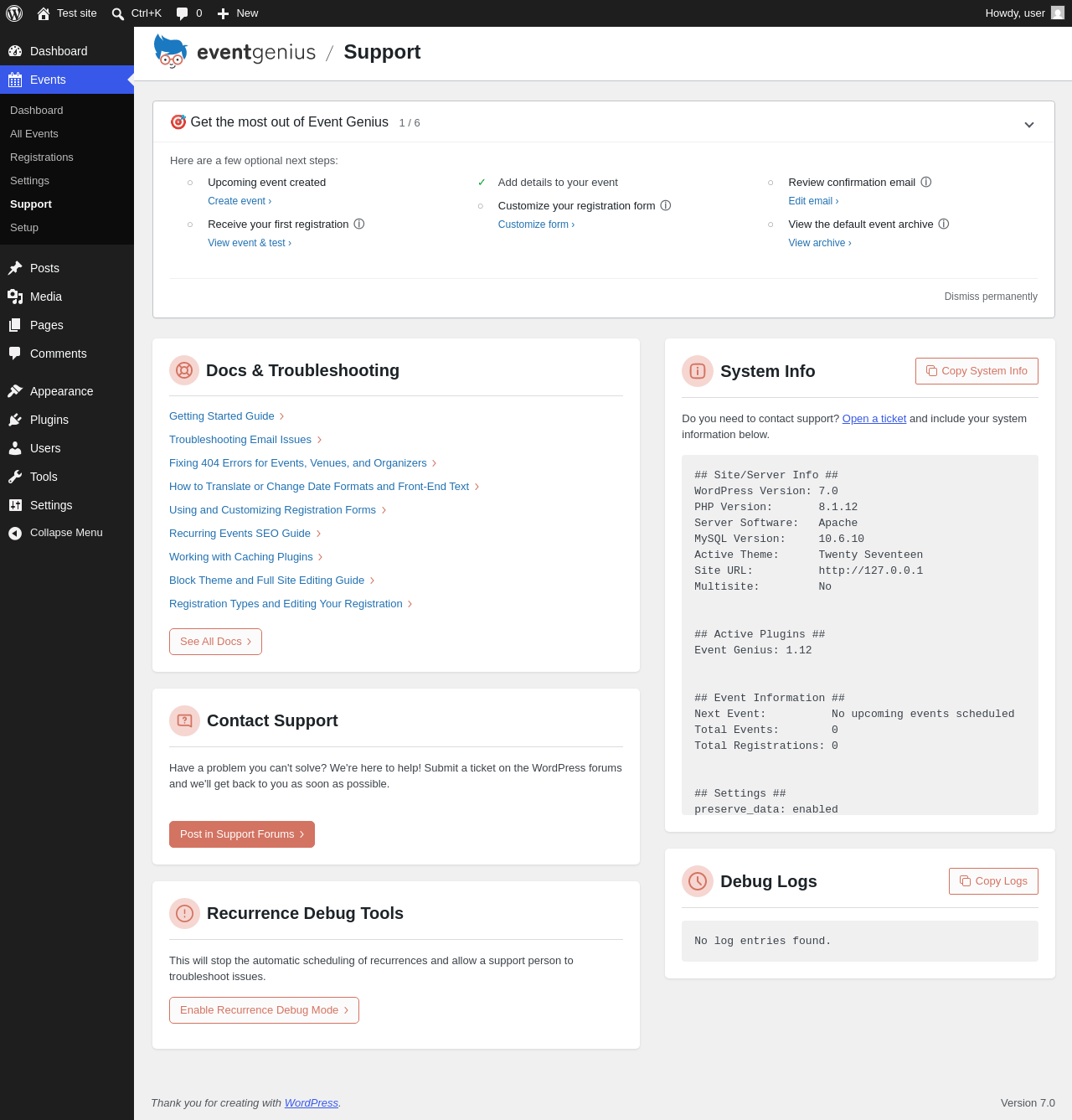Click Dismiss permanently in the checklist panel
1072x1120 pixels.
pyautogui.click(x=991, y=297)
